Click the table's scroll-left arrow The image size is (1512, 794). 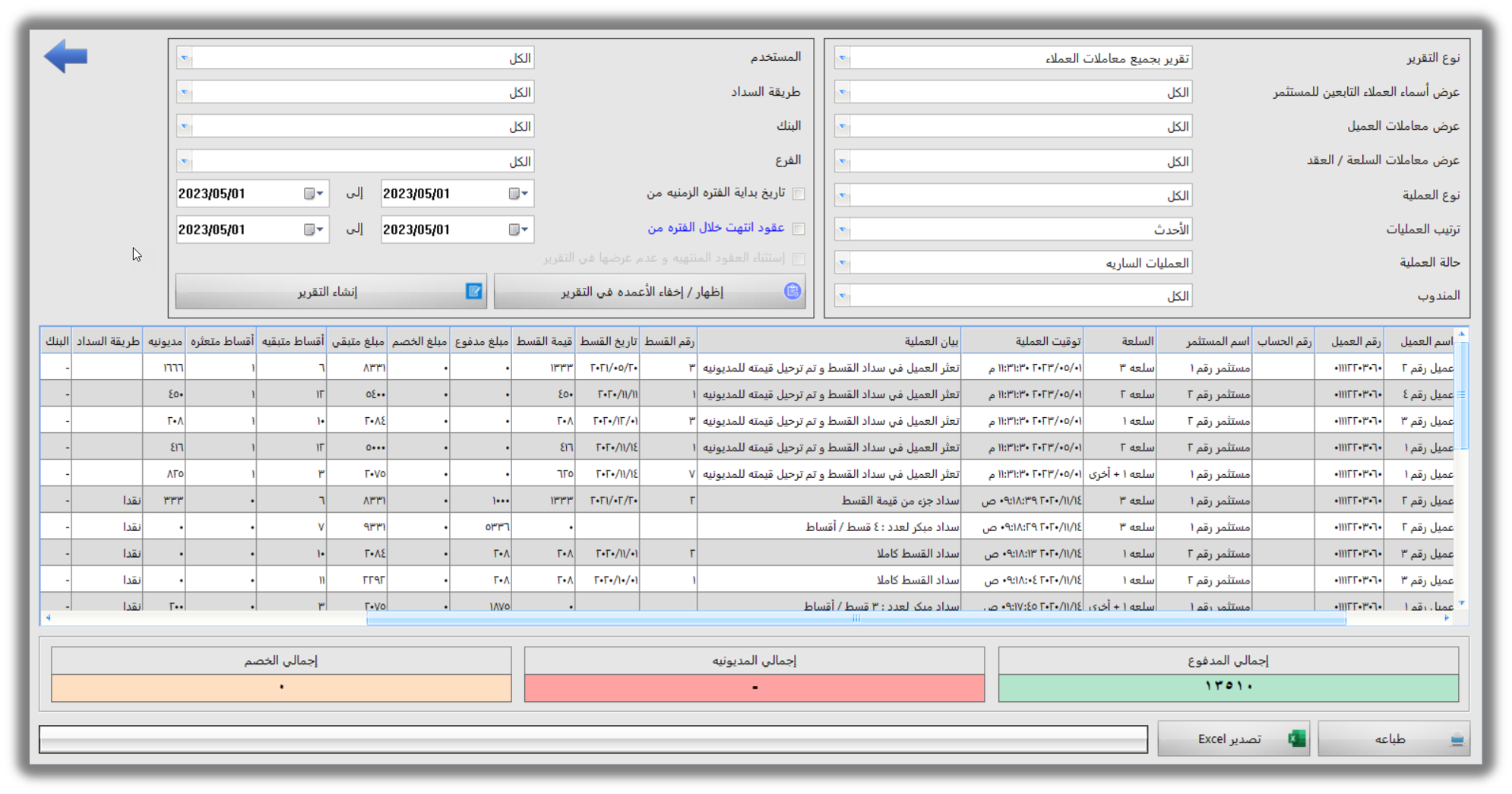[x=48, y=618]
